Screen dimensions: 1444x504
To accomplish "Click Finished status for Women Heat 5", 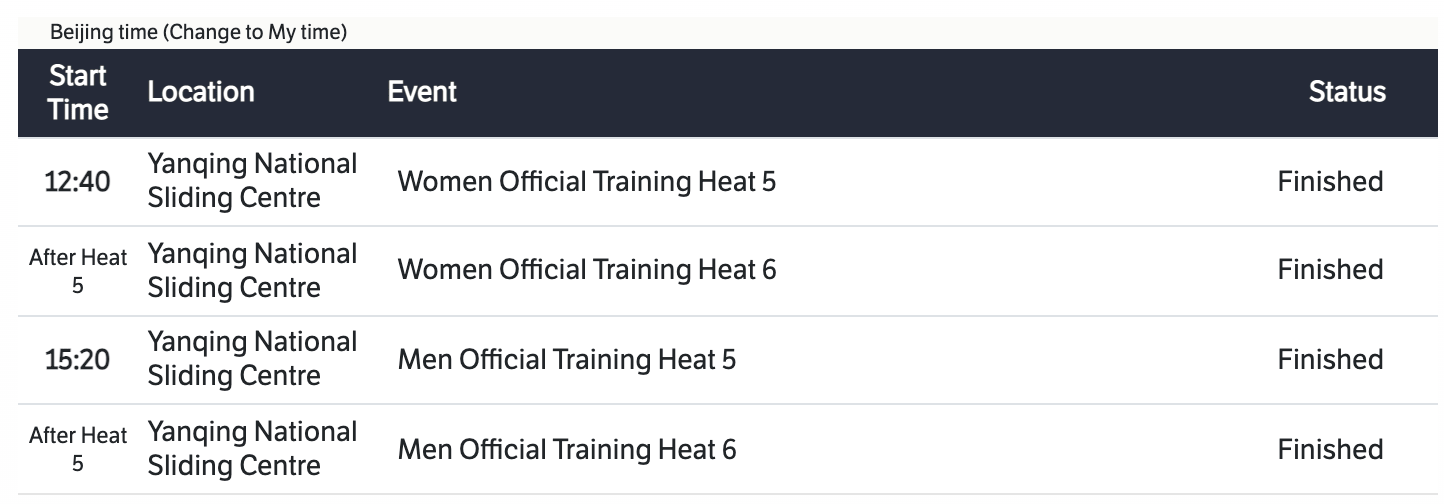I will 1330,182.
